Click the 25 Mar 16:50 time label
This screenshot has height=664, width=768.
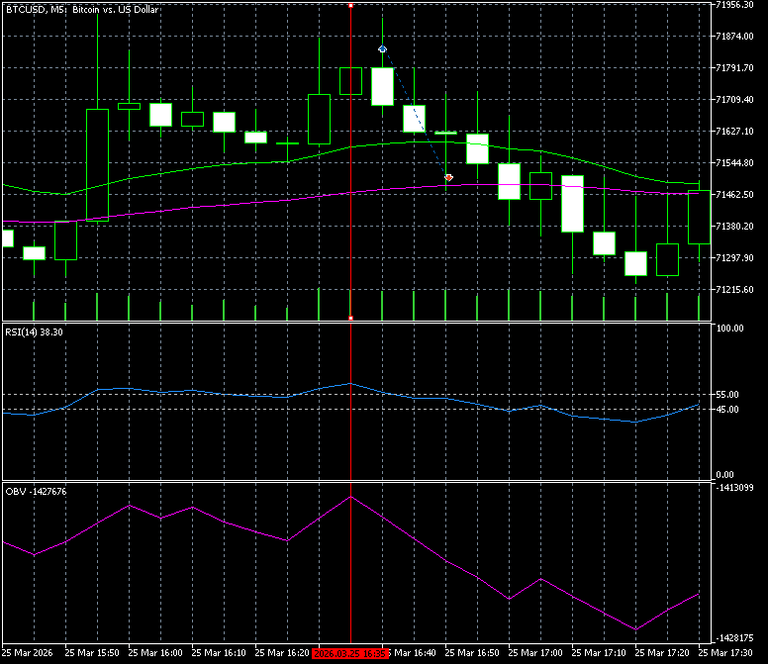(472, 653)
